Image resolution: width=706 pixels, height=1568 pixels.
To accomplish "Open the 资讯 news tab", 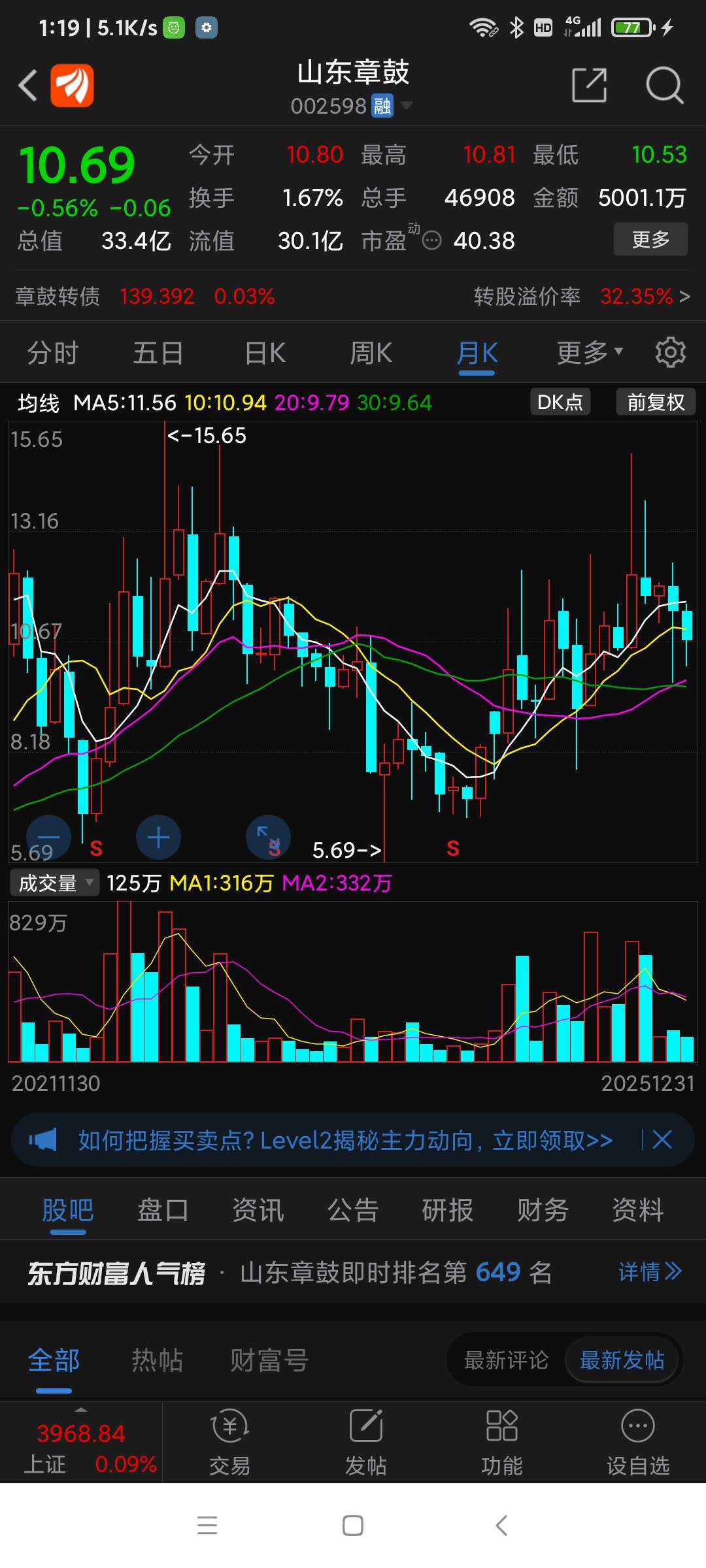I will [x=258, y=1209].
